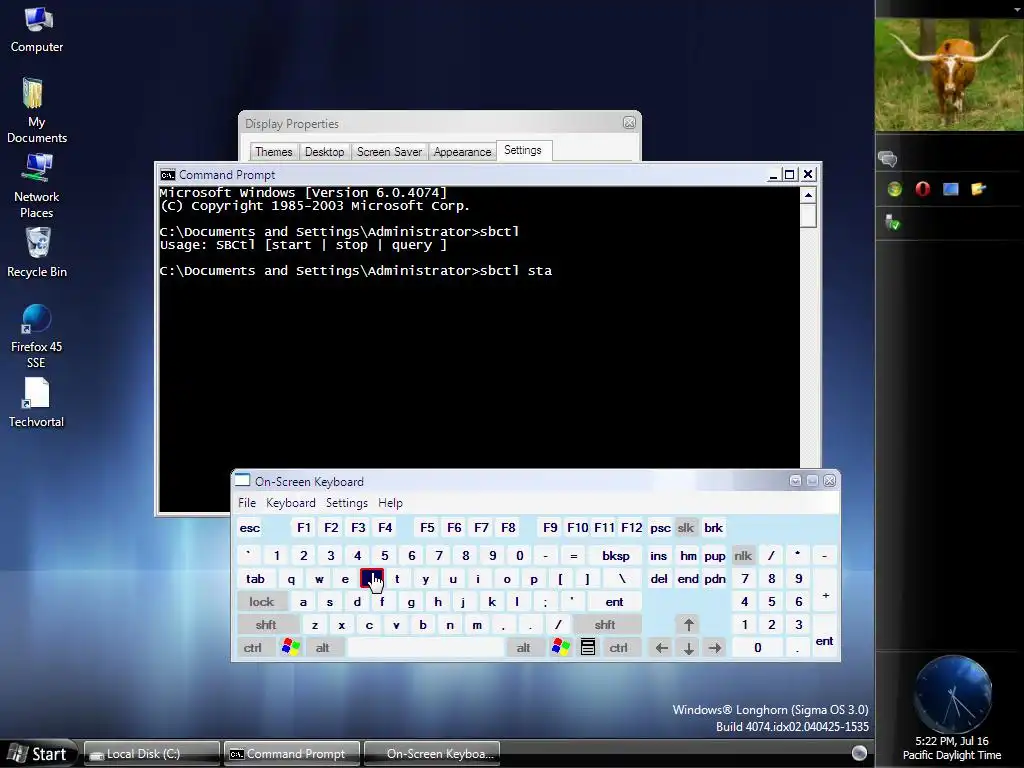
Task: Toggle the lock (caps lock) key
Action: coord(261,601)
